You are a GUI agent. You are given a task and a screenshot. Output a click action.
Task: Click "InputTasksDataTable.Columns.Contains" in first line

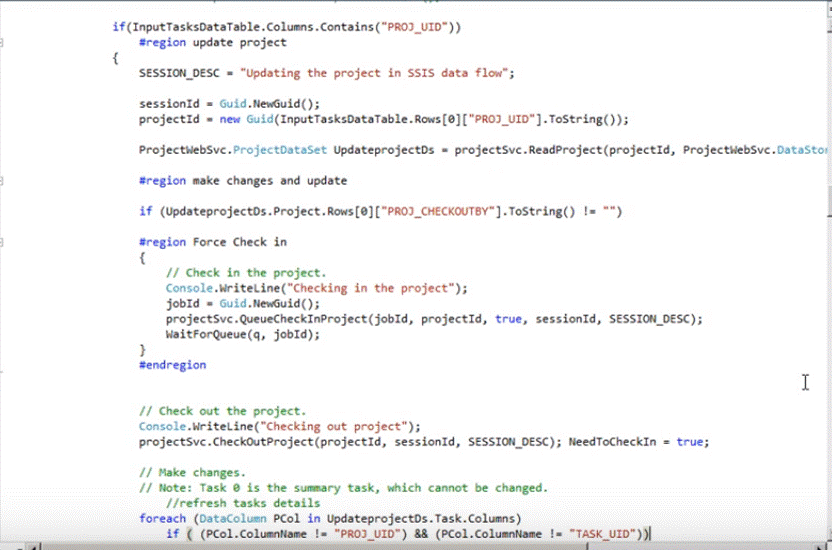point(253,27)
